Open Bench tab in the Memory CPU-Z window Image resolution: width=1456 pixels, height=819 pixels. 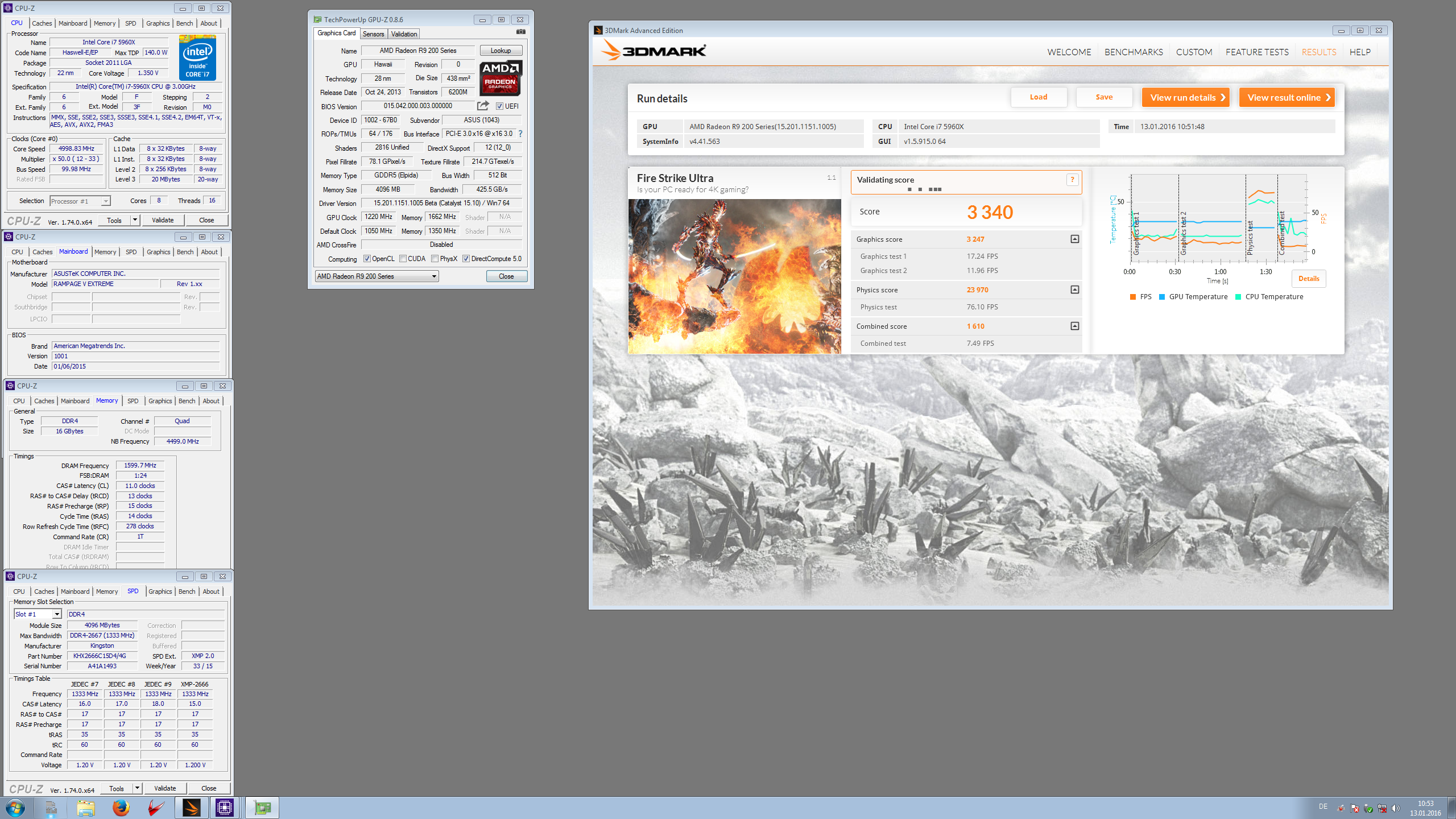click(187, 401)
